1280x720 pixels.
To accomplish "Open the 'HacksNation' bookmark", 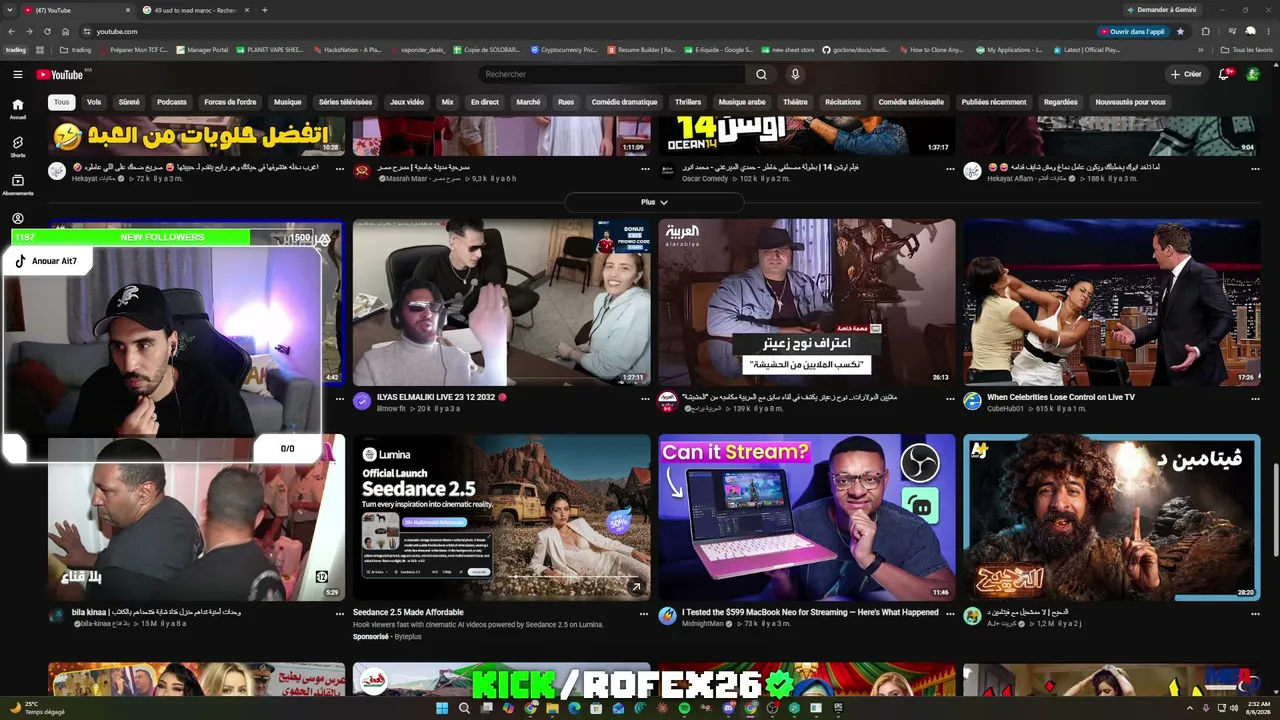I will click(x=347, y=50).
